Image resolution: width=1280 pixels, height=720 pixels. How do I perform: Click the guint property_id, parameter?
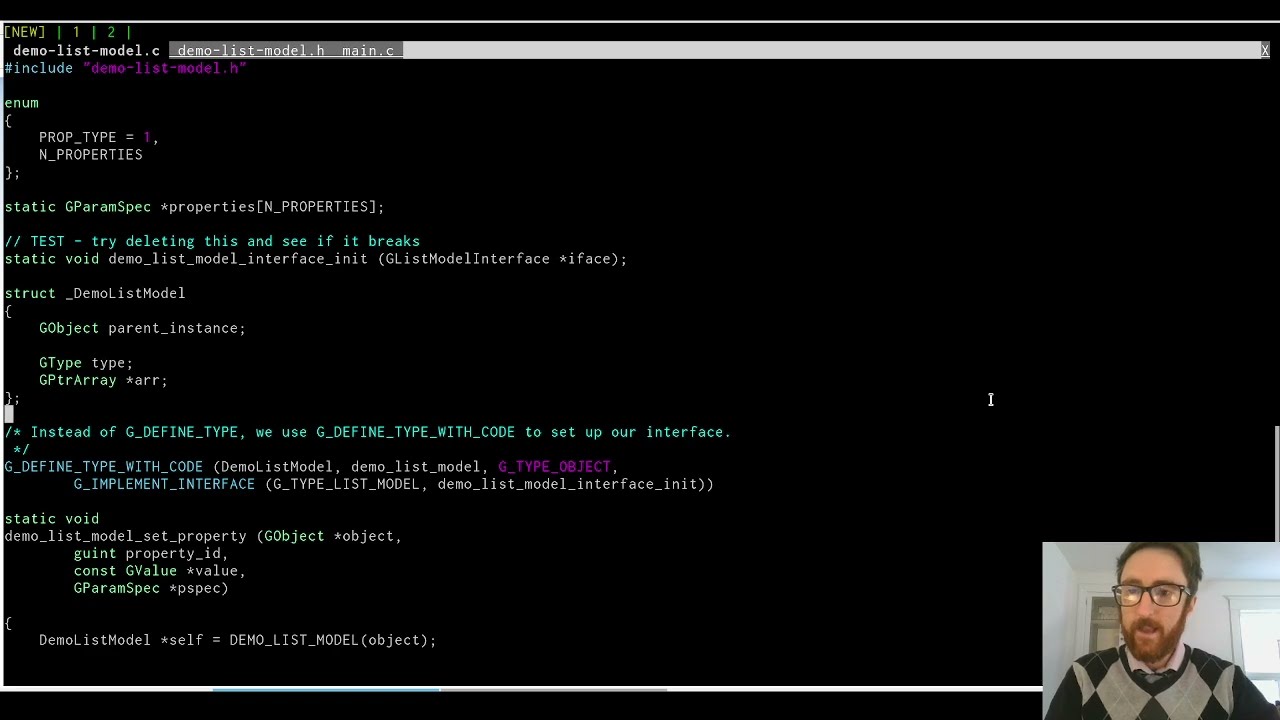pyautogui.click(x=151, y=553)
